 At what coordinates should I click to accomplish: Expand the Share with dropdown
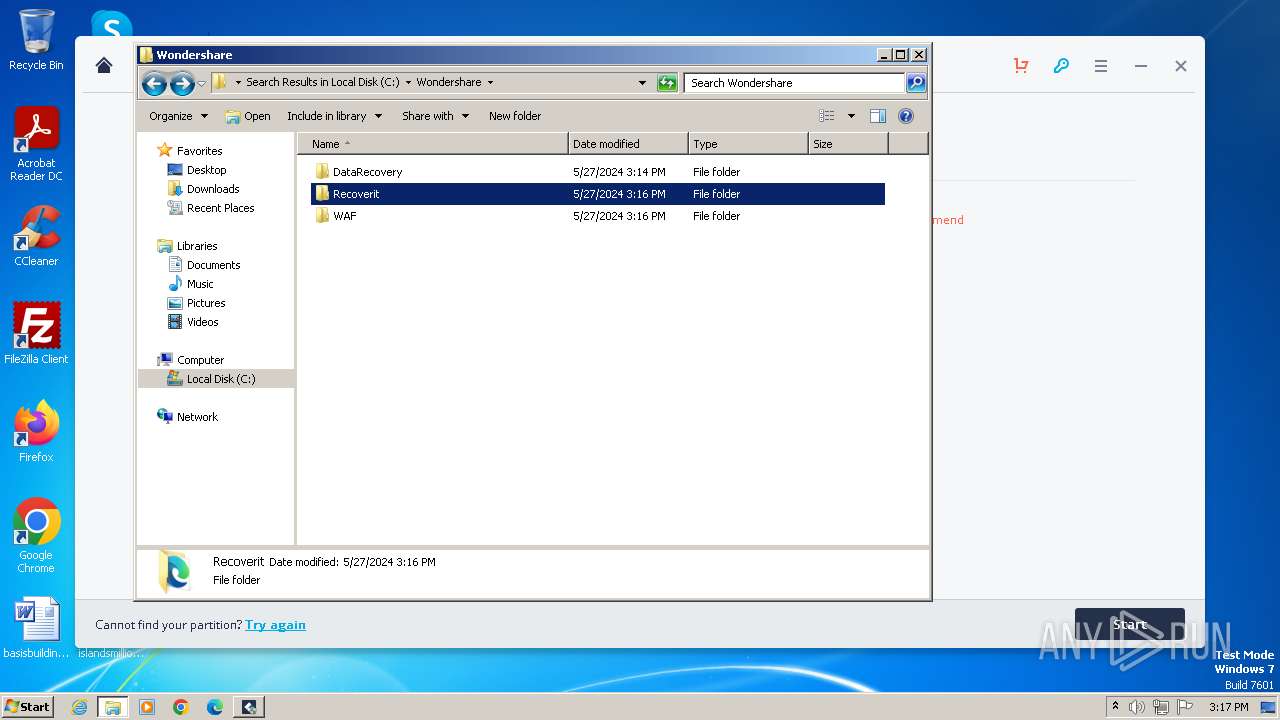click(435, 116)
